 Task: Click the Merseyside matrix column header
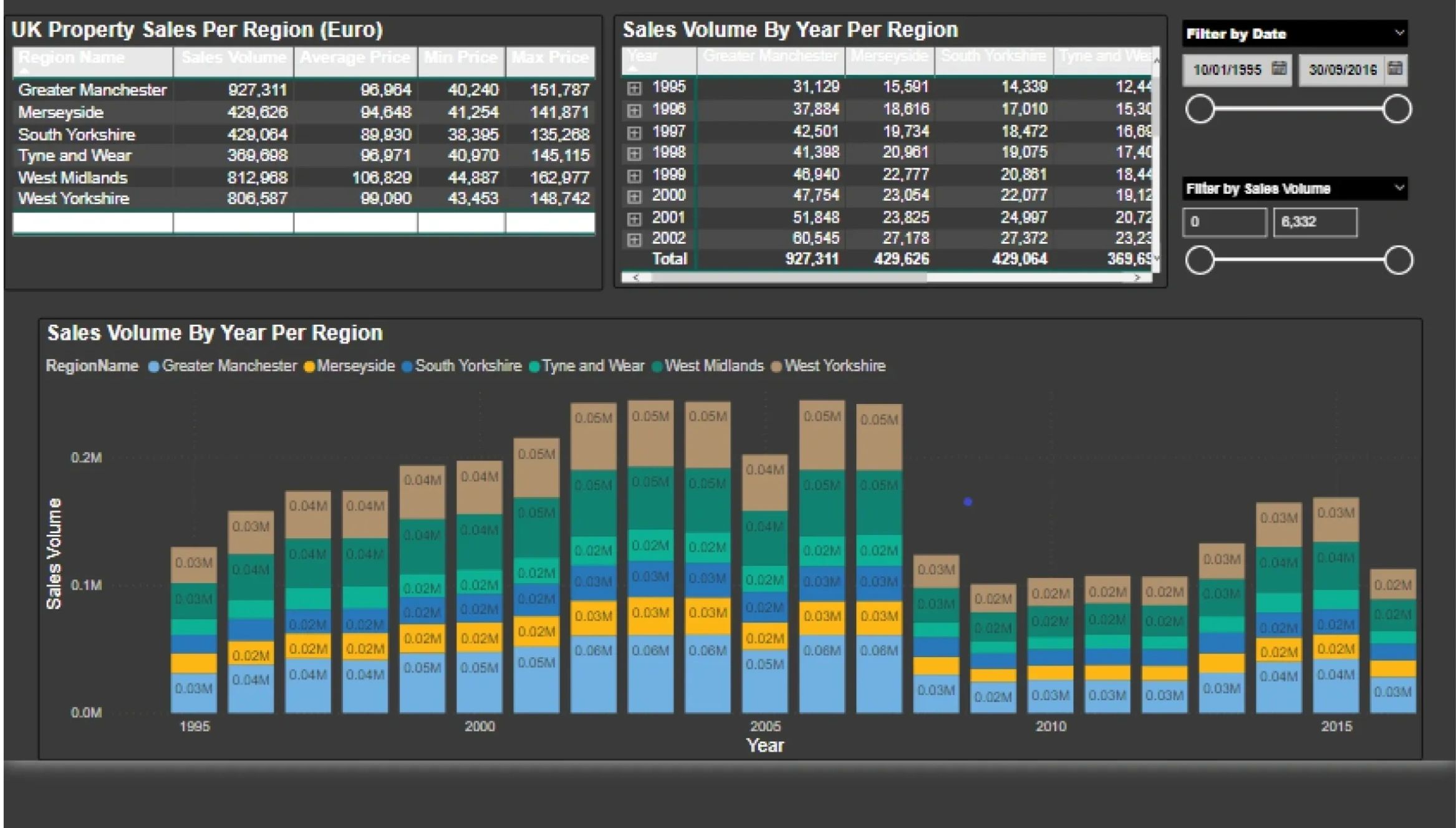pos(889,60)
